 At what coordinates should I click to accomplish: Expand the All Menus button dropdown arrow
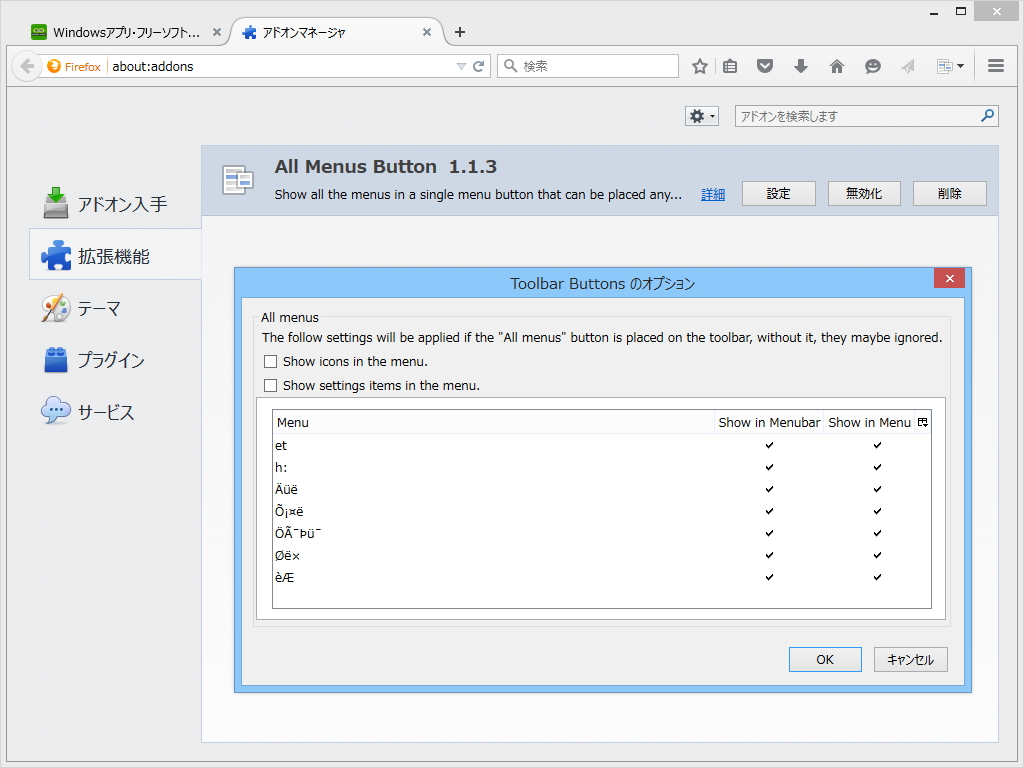point(961,66)
